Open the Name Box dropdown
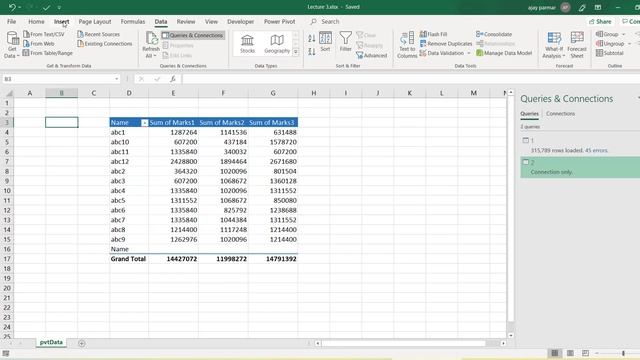640x360 pixels. point(116,79)
